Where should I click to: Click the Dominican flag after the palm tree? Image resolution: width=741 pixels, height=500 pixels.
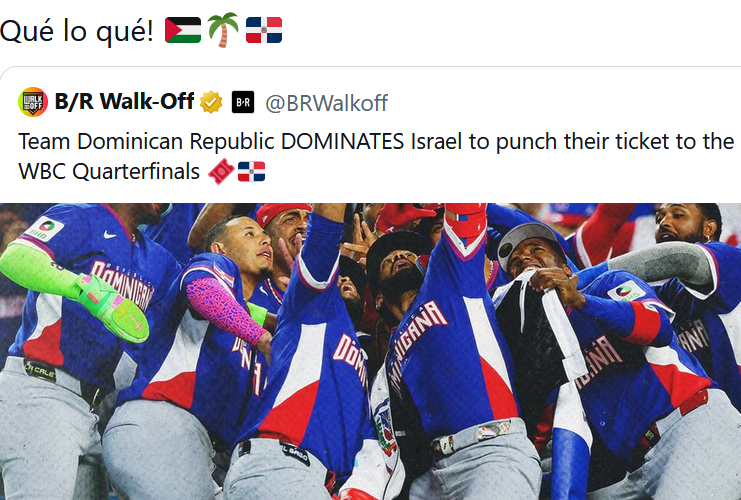pyautogui.click(x=264, y=30)
